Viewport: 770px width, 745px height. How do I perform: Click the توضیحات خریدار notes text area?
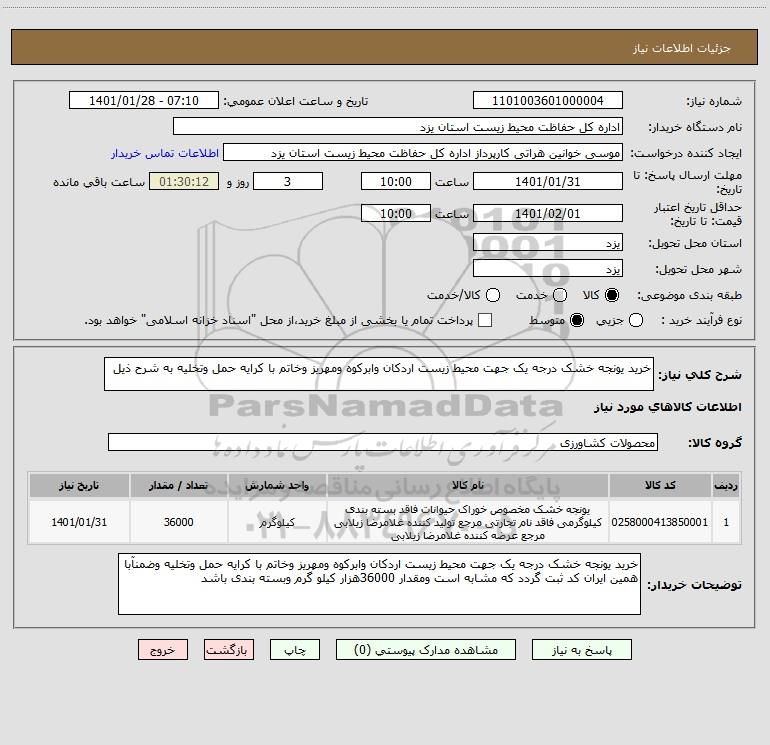pyautogui.click(x=379, y=584)
